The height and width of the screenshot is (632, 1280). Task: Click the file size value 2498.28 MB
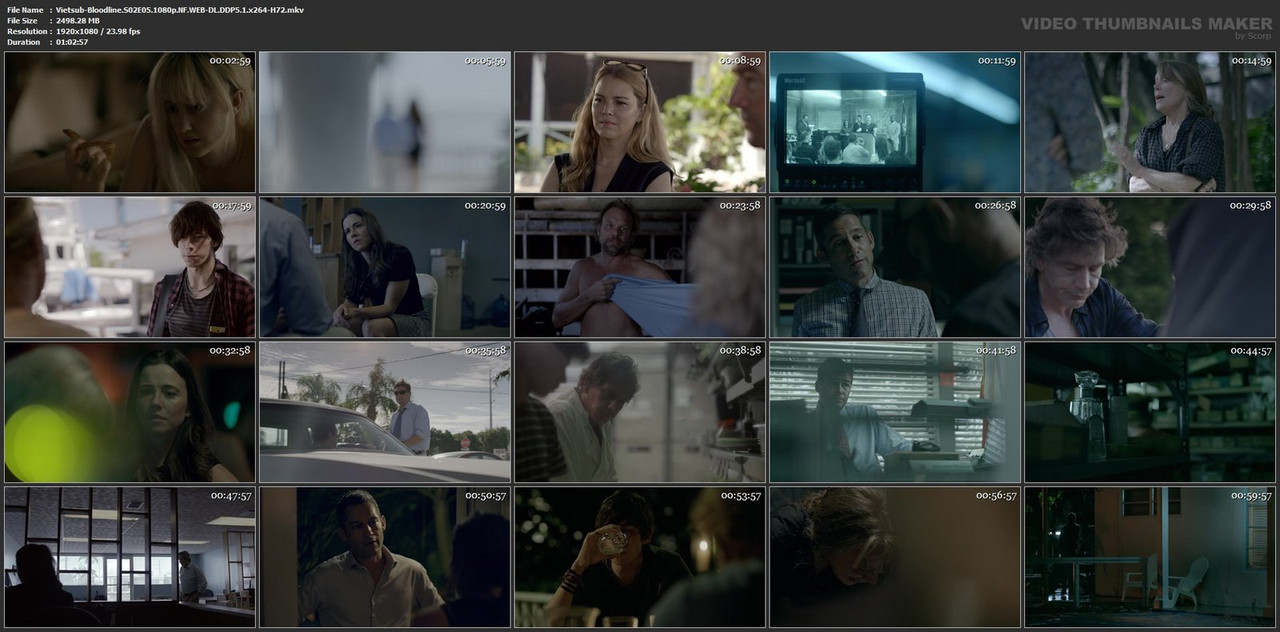click(85, 20)
